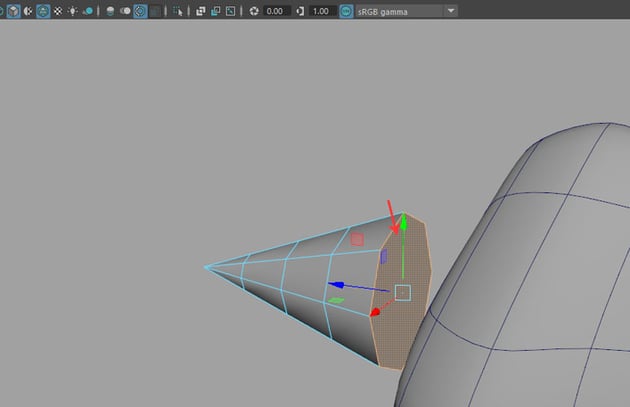The height and width of the screenshot is (407, 630).
Task: Toggle Wireframe on Shaded display
Action: pyautogui.click(x=43, y=11)
